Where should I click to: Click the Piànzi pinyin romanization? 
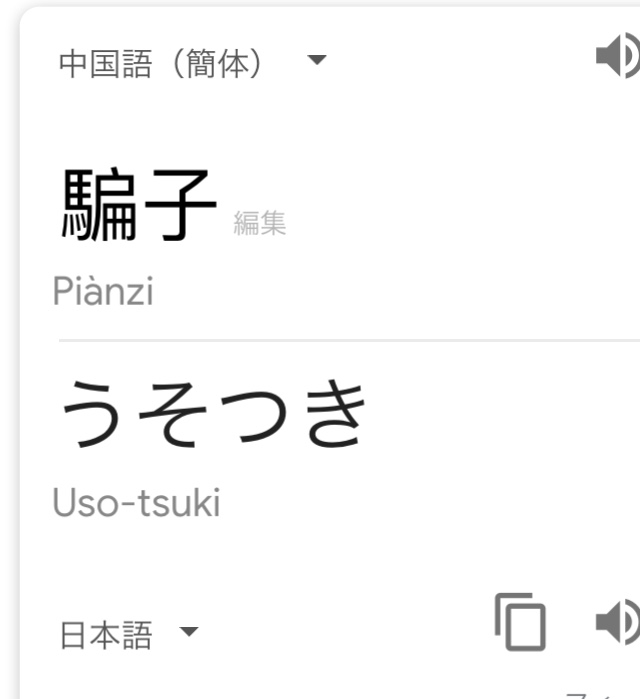(103, 291)
